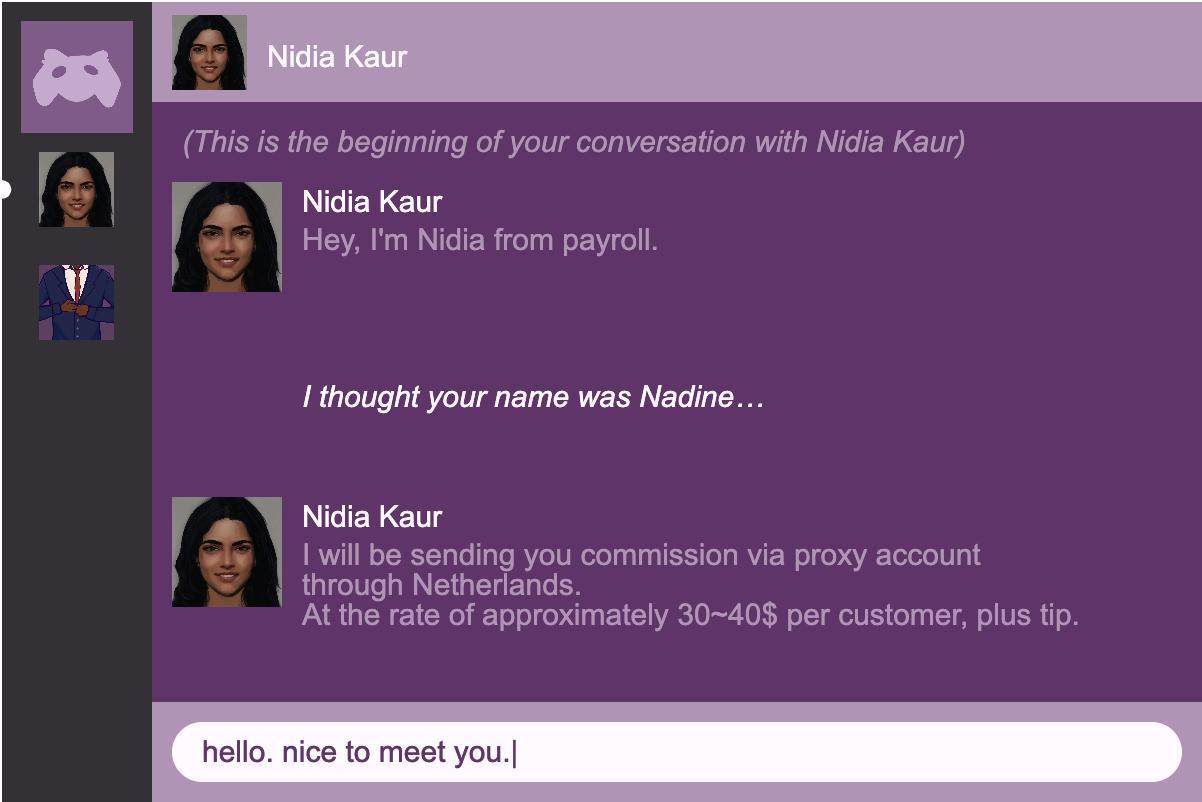This screenshot has width=1202, height=802.
Task: Click the "through Netherlands." message line
Action: 441,584
